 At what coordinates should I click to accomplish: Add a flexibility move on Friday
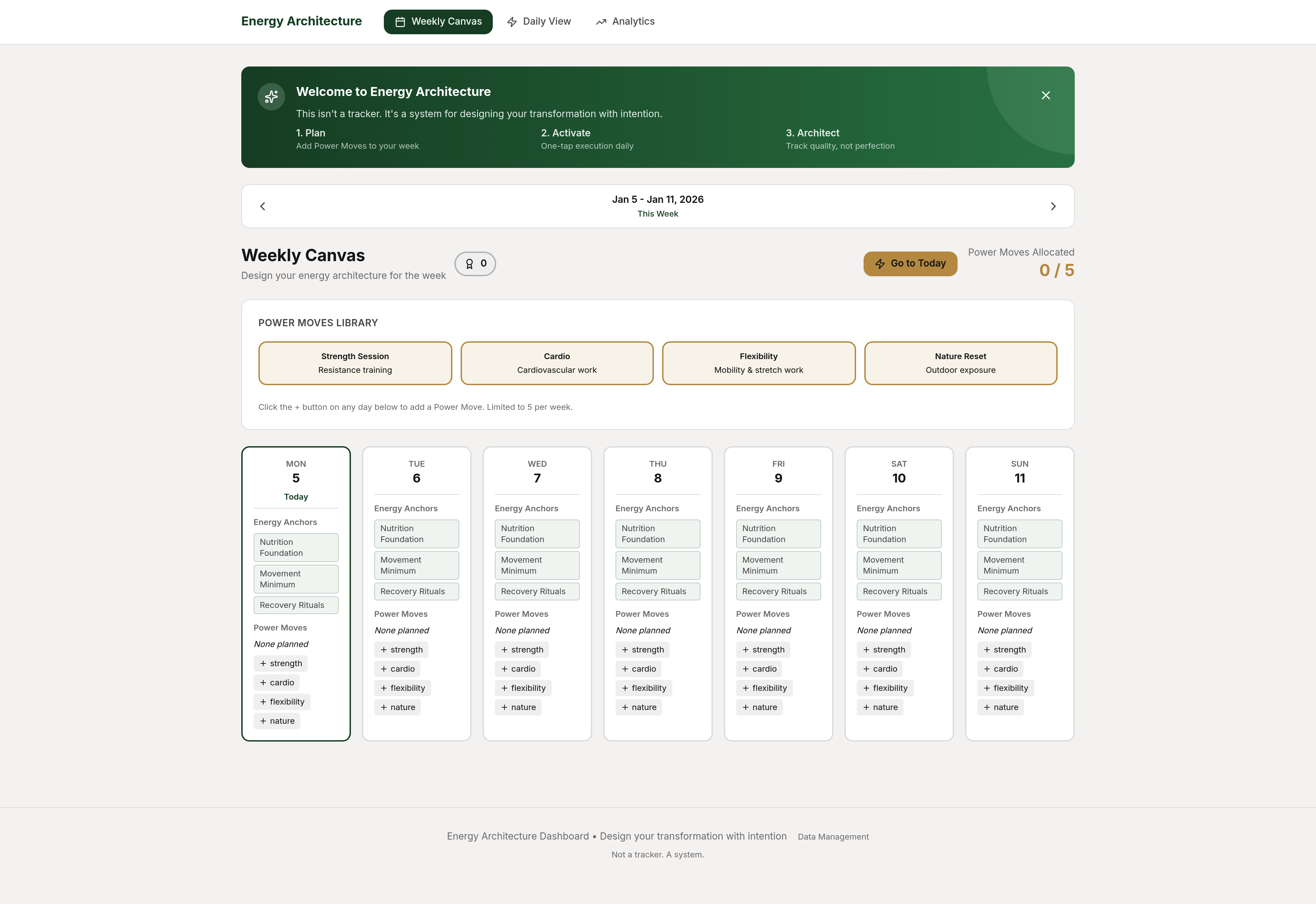[764, 688]
